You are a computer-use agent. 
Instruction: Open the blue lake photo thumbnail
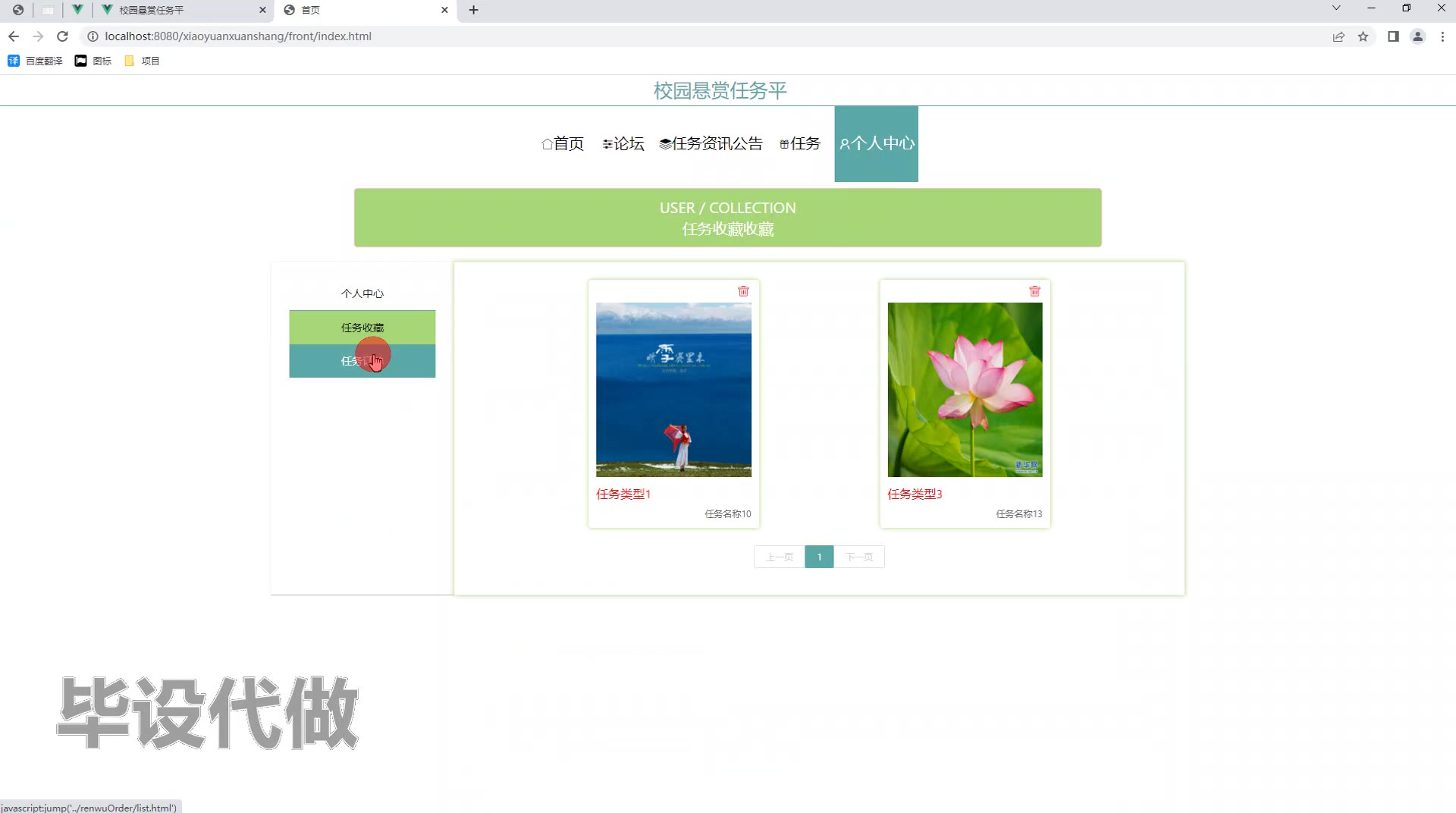[x=673, y=390]
